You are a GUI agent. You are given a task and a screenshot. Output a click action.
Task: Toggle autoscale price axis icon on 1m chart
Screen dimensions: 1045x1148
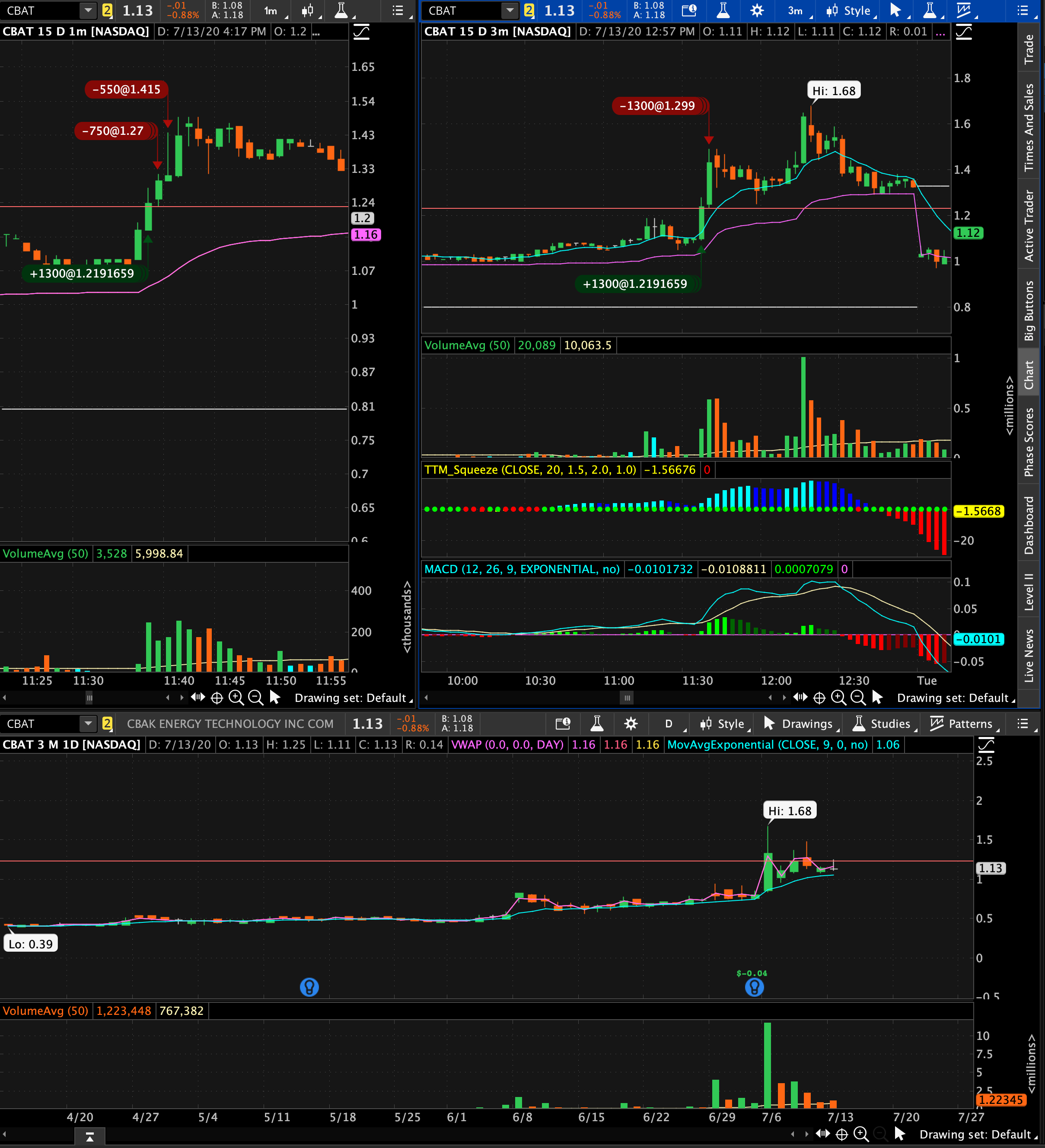(x=362, y=32)
